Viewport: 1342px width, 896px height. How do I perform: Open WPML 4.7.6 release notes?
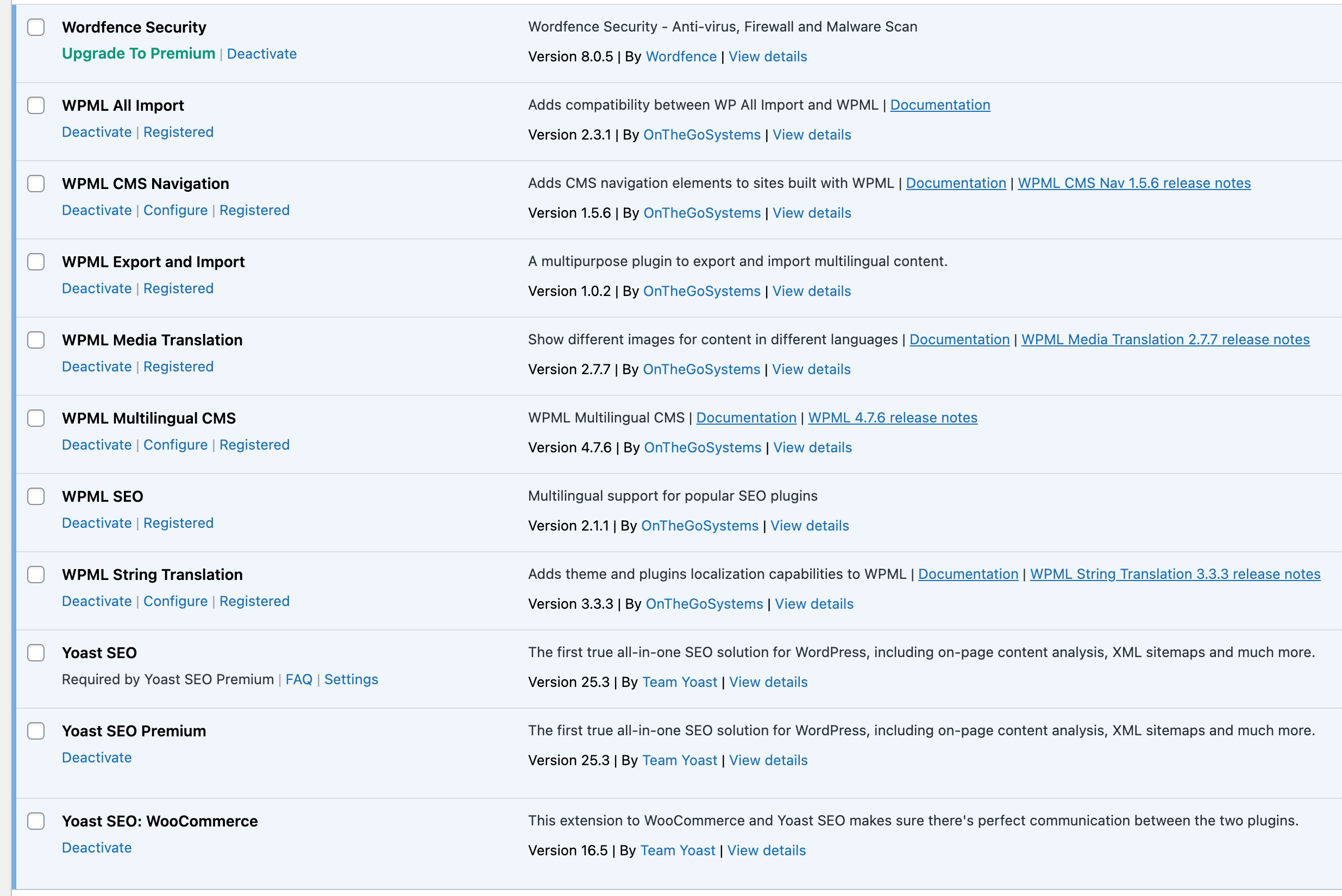(x=893, y=418)
